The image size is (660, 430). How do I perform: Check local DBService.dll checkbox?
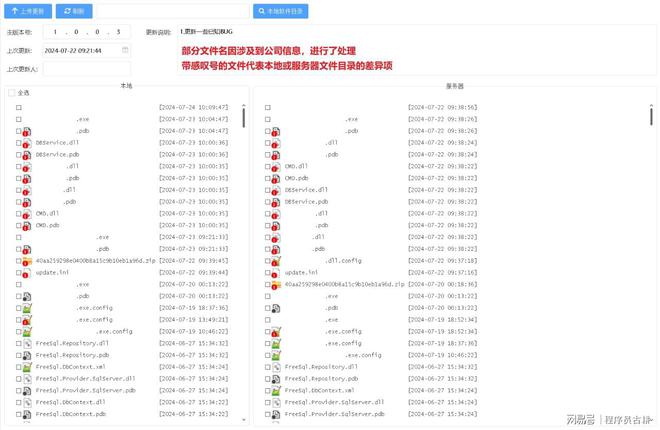[19, 143]
